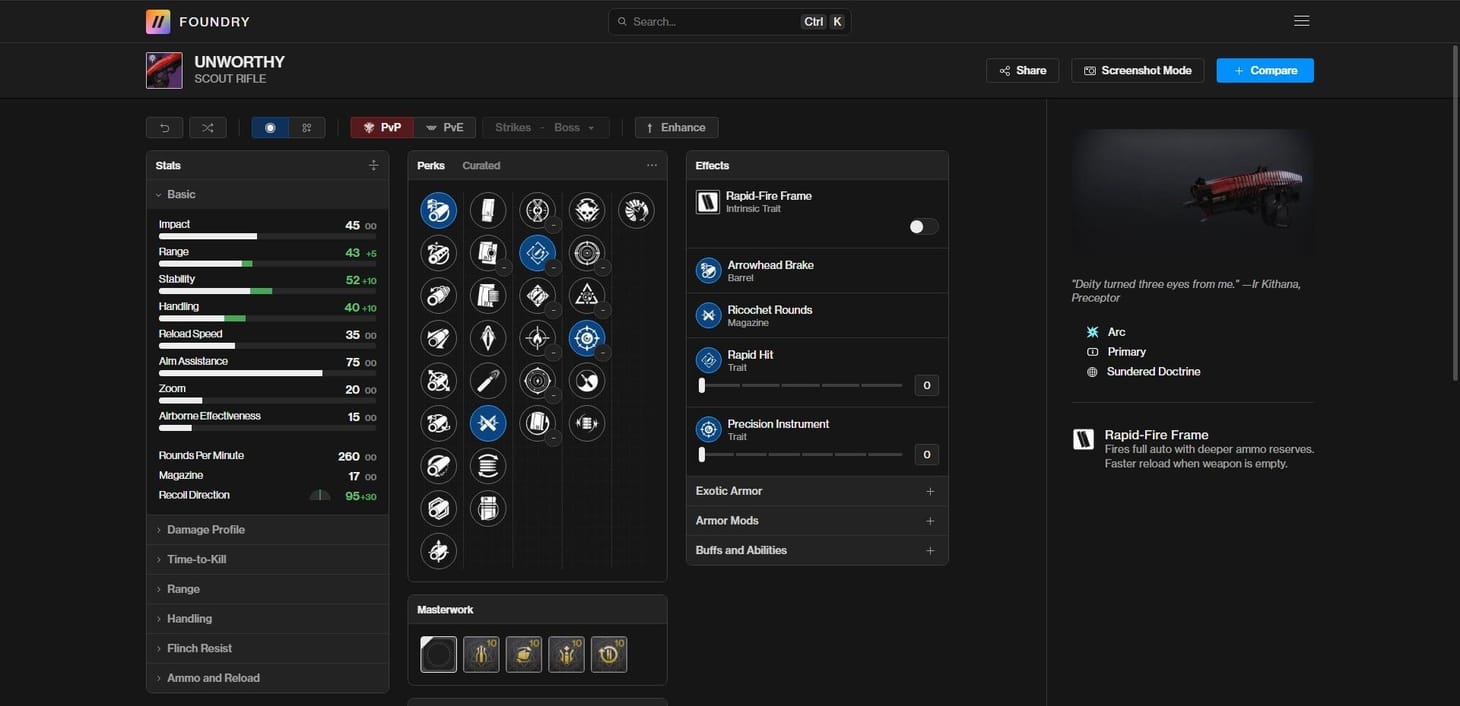Image resolution: width=1460 pixels, height=706 pixels.
Task: Click the Precision Instrument stack slider
Action: (800, 452)
